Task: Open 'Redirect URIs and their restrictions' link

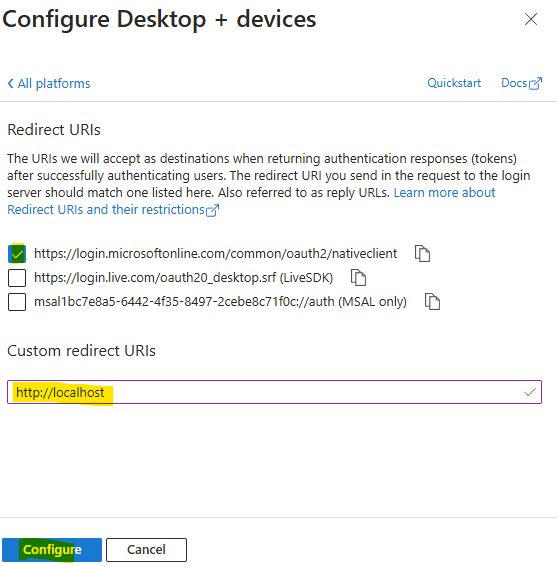Action: coord(106,210)
